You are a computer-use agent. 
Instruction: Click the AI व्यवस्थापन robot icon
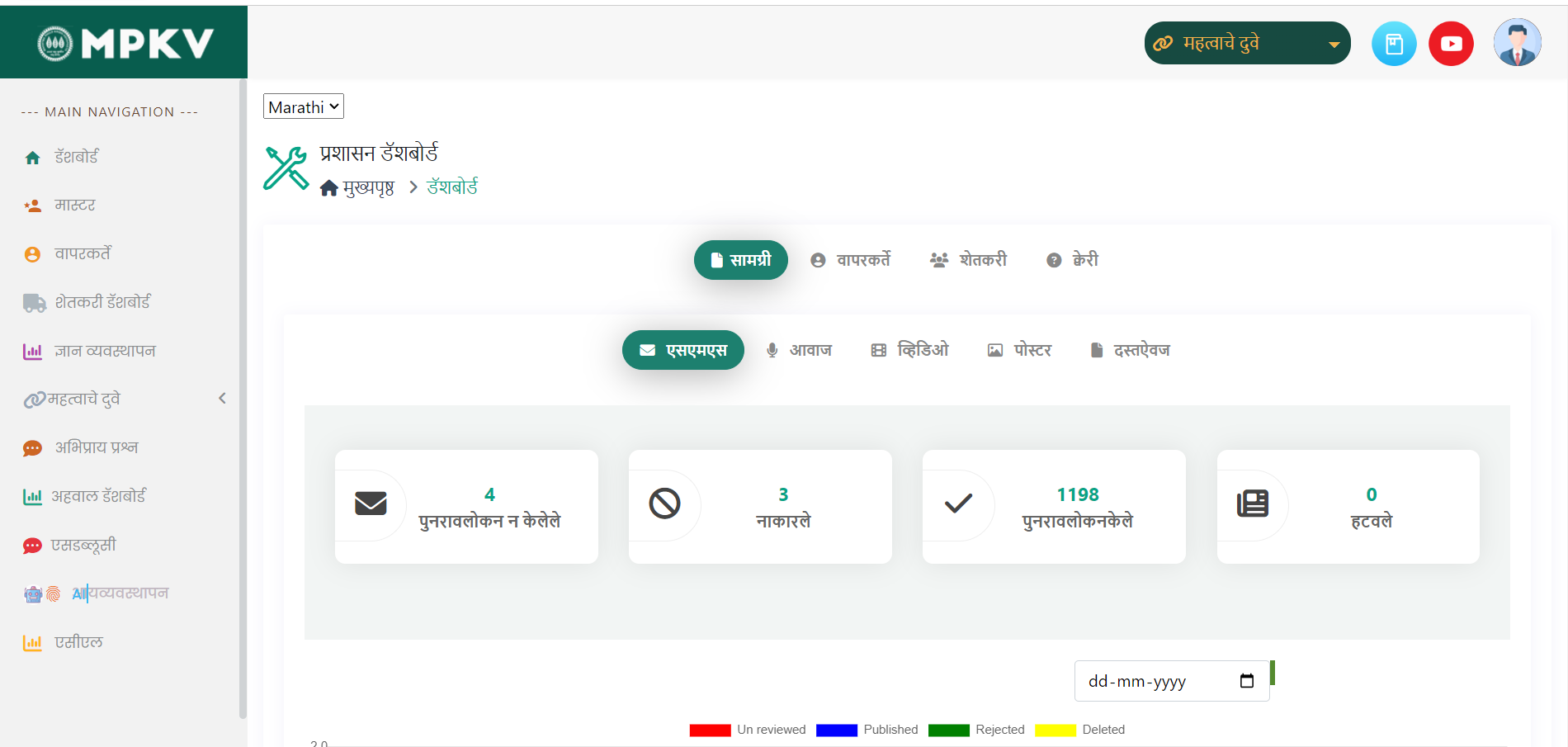33,594
